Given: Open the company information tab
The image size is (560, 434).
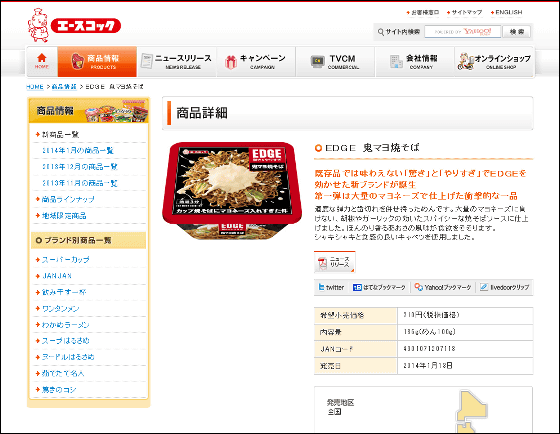Looking at the screenshot, I should [x=415, y=61].
